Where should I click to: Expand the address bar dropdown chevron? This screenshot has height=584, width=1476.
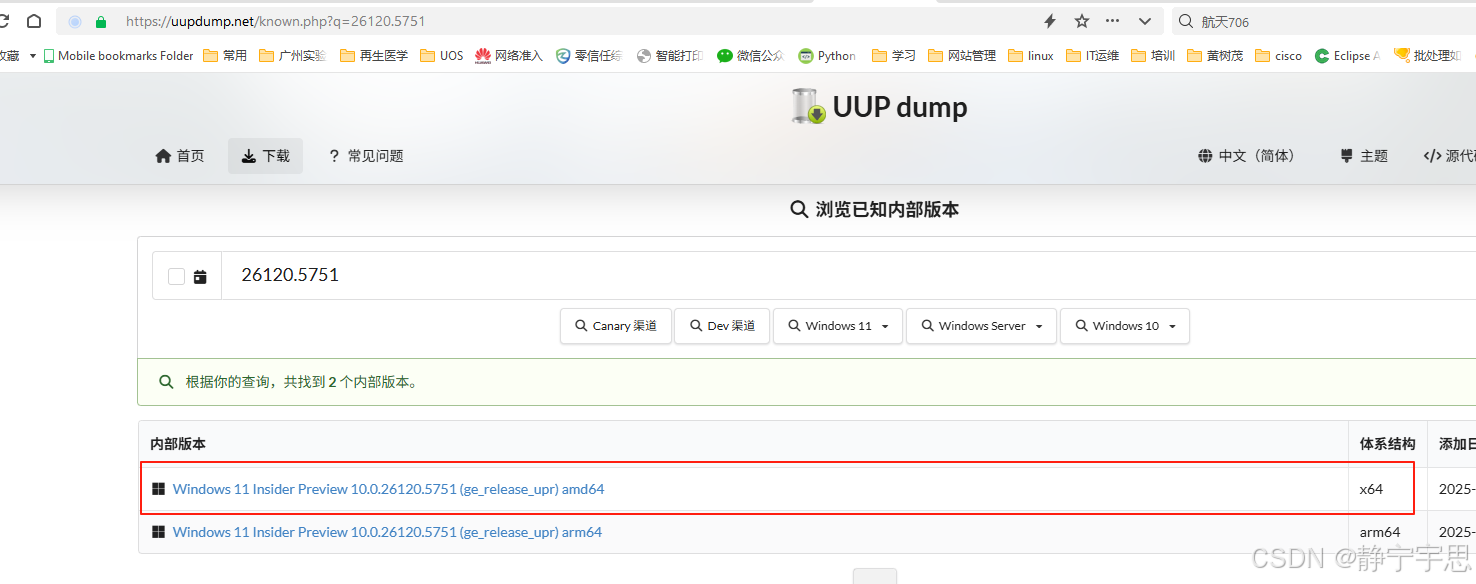click(1145, 21)
